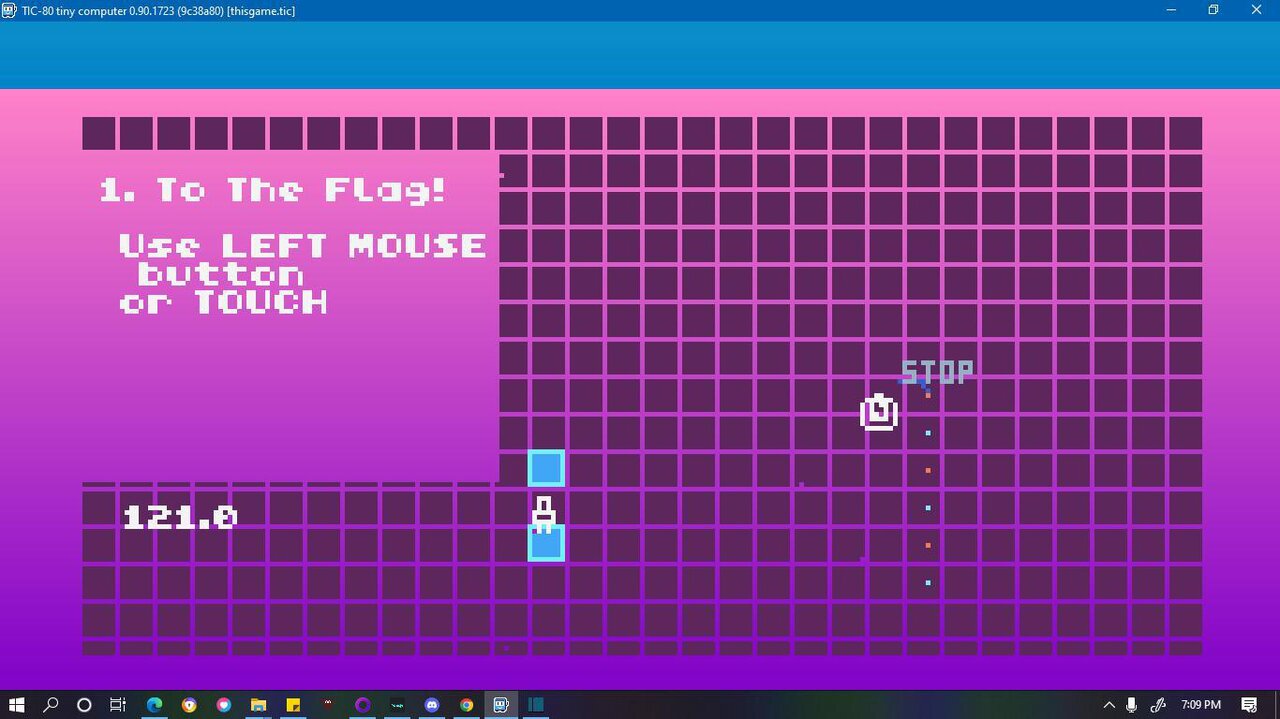Click the lower light blue block under the player
1280x719 pixels.
click(x=546, y=543)
